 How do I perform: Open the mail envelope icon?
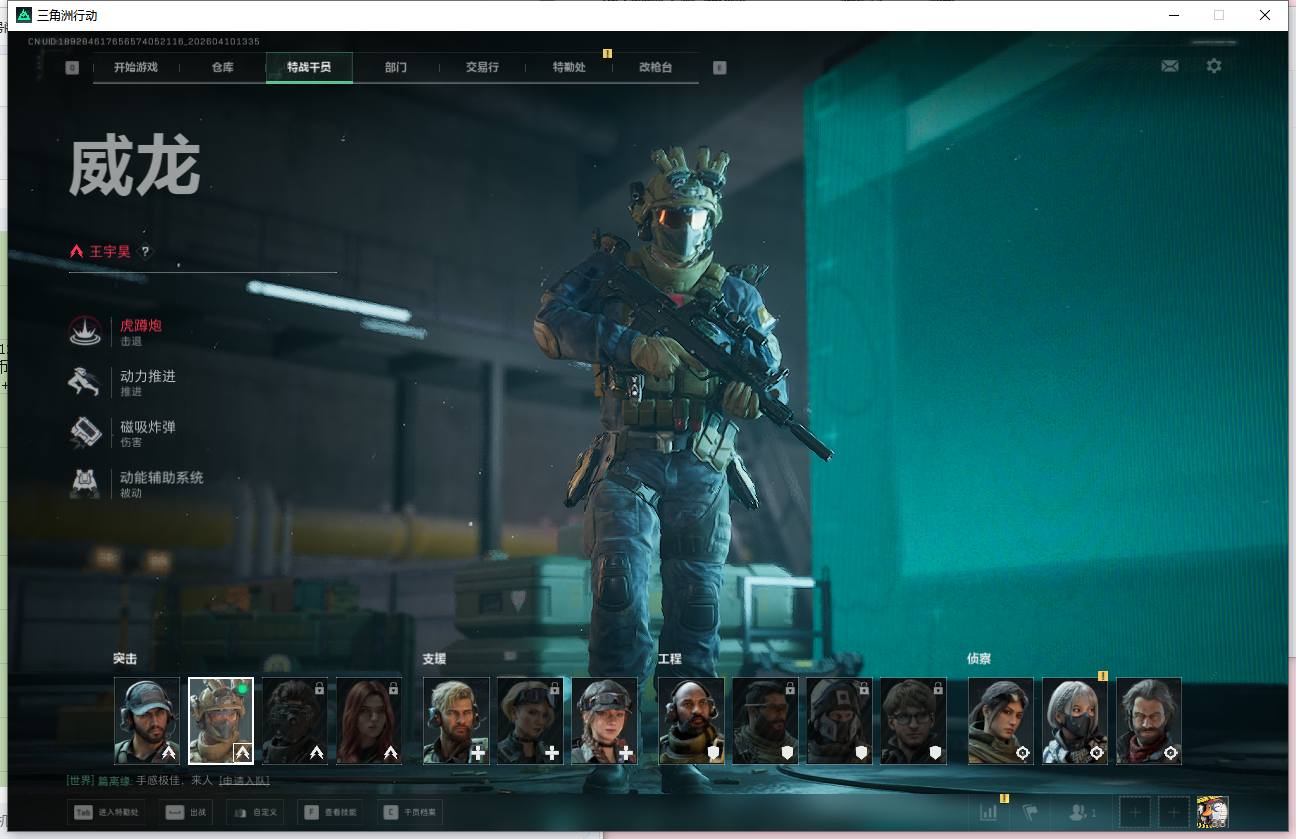[x=1169, y=66]
